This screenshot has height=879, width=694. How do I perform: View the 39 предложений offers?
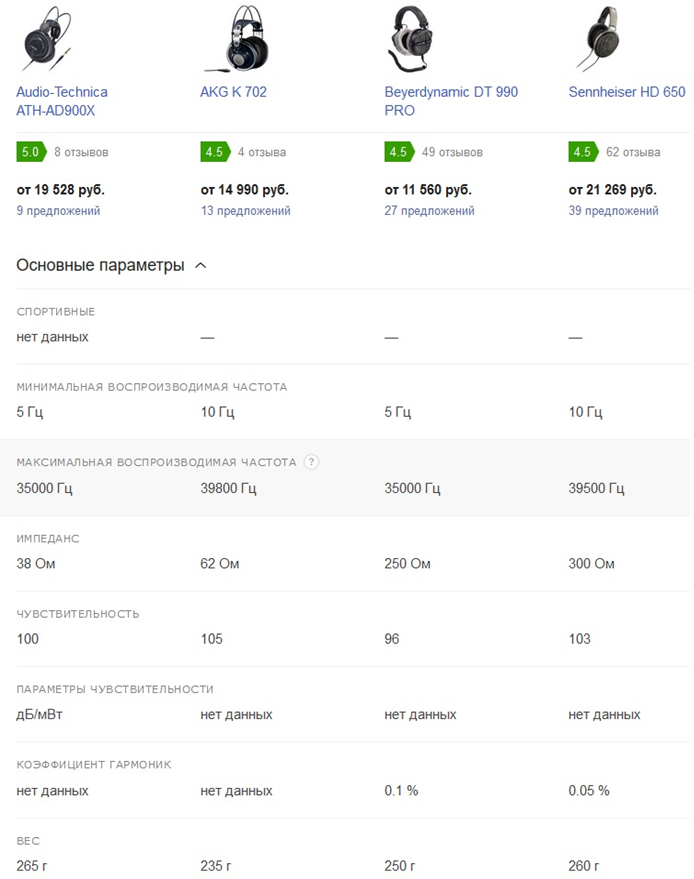click(x=613, y=211)
